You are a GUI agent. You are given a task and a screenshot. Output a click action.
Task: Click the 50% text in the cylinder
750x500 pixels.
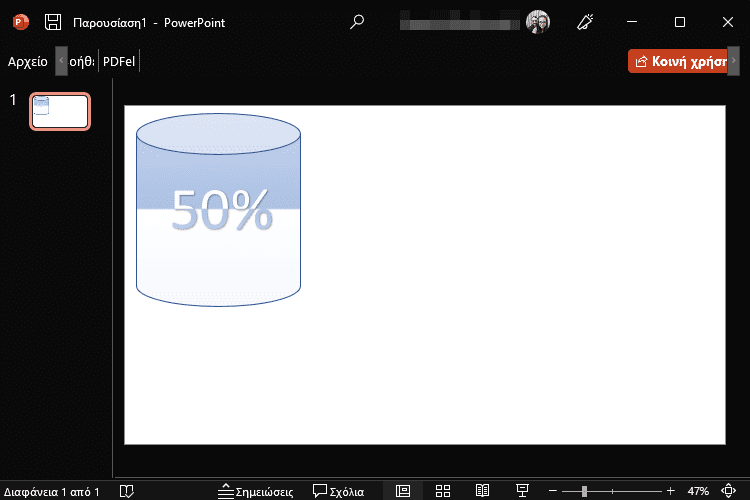pos(222,209)
